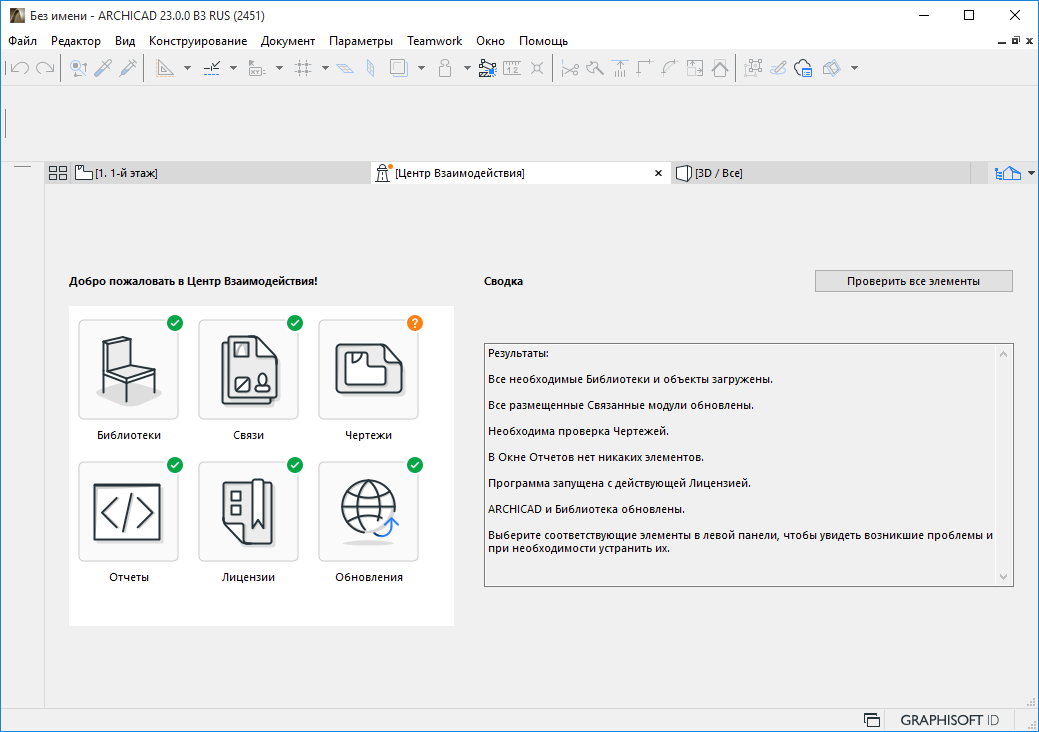1039x732 pixels.
Task: Open the Связи documents tile
Action: (248, 370)
